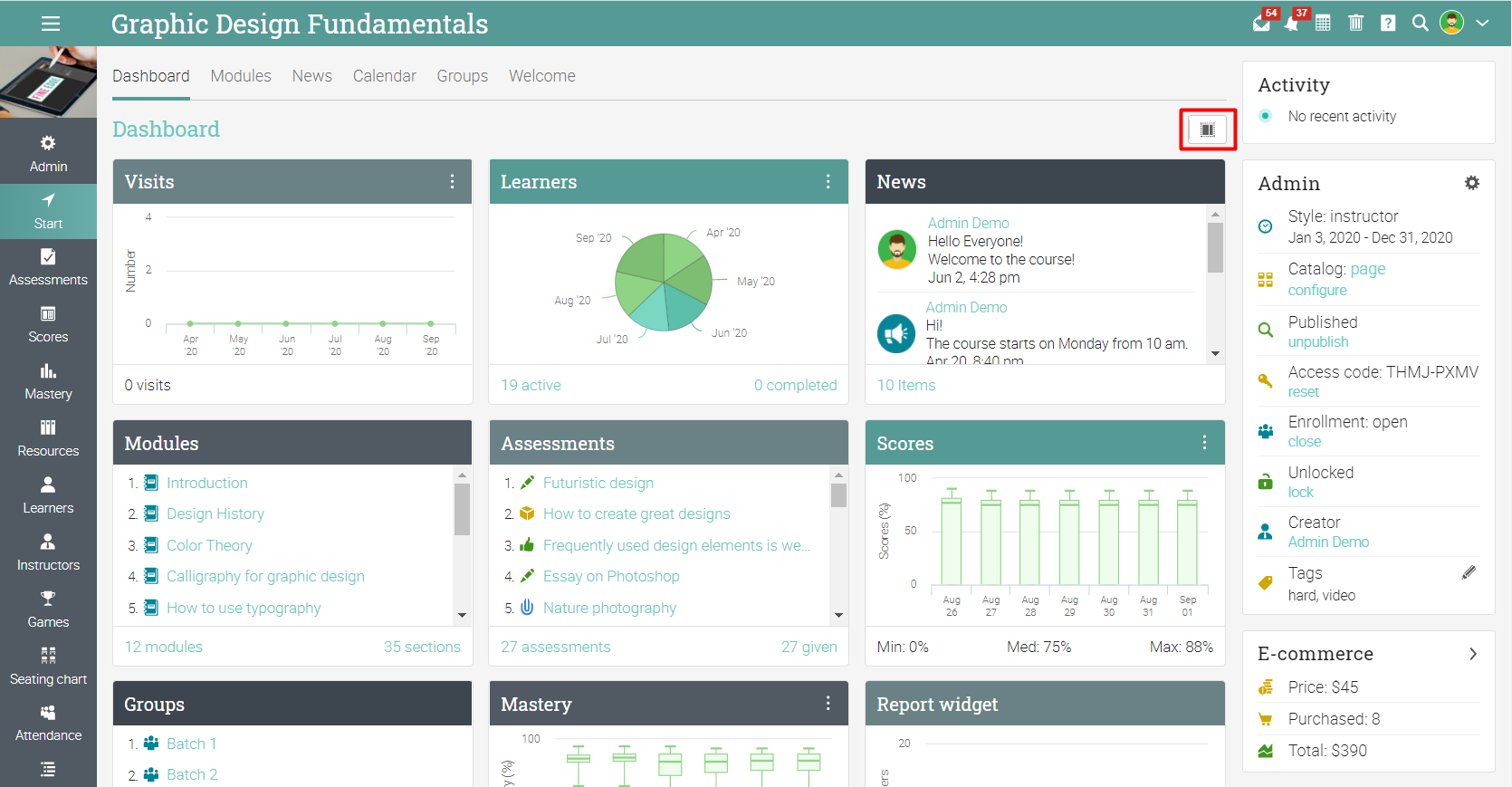Open the help question mark icon
The height and width of the screenshot is (787, 1512).
click(x=1388, y=24)
